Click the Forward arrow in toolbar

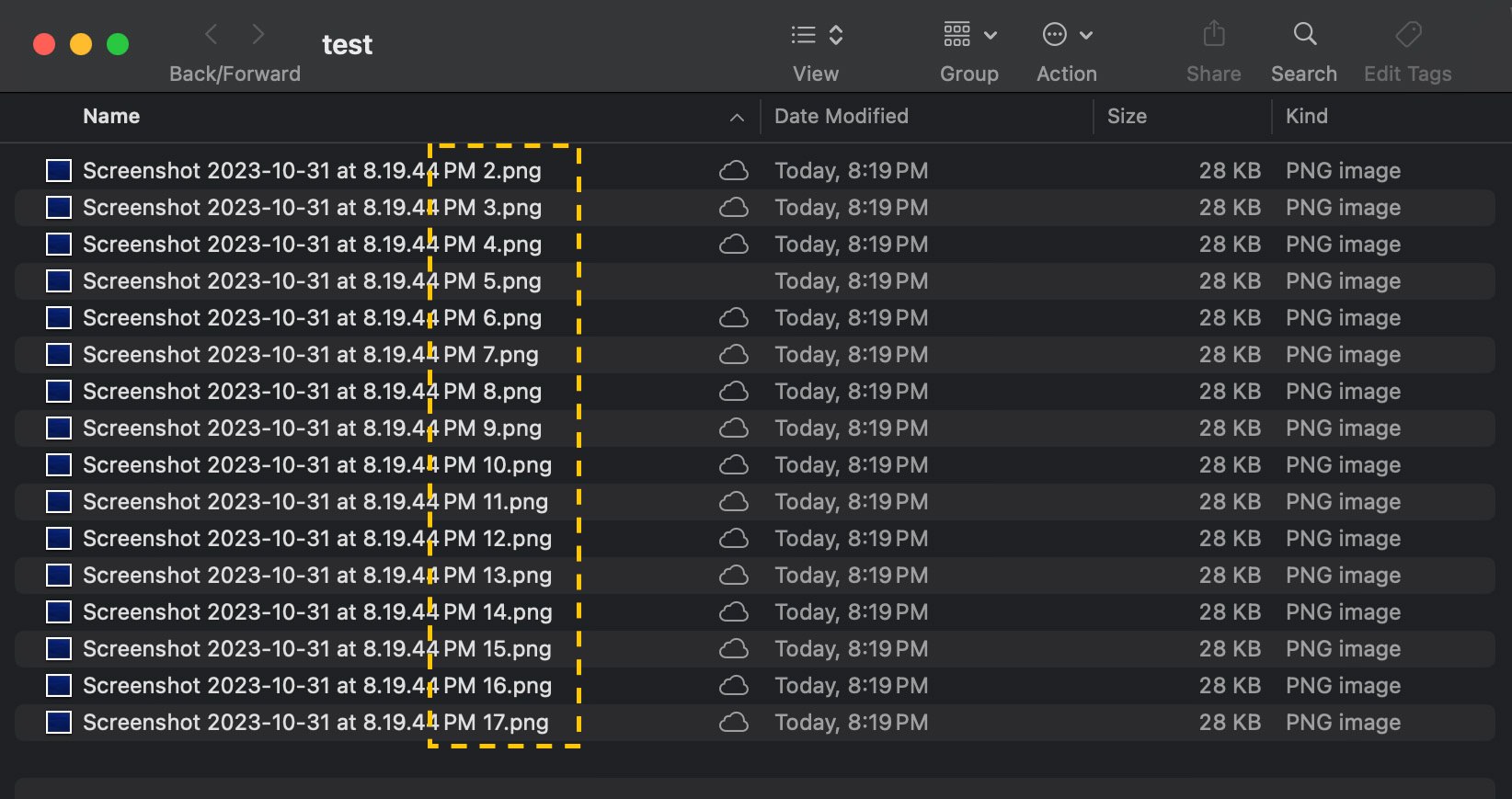[x=258, y=35]
